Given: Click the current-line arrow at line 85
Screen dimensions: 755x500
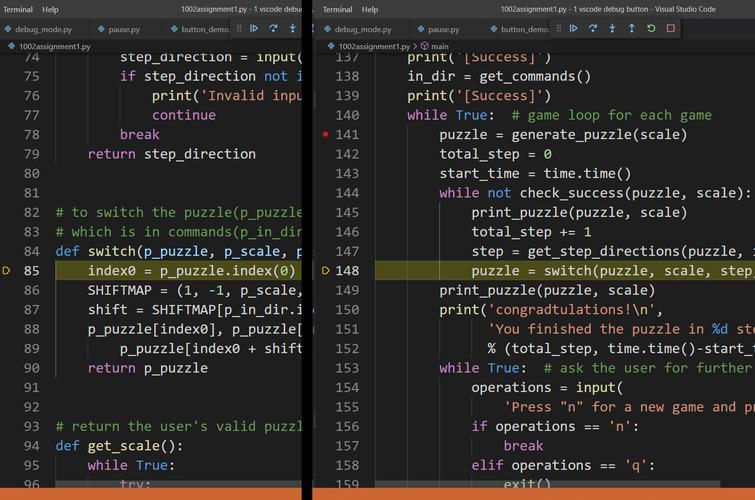Looking at the screenshot, I should (6, 271).
